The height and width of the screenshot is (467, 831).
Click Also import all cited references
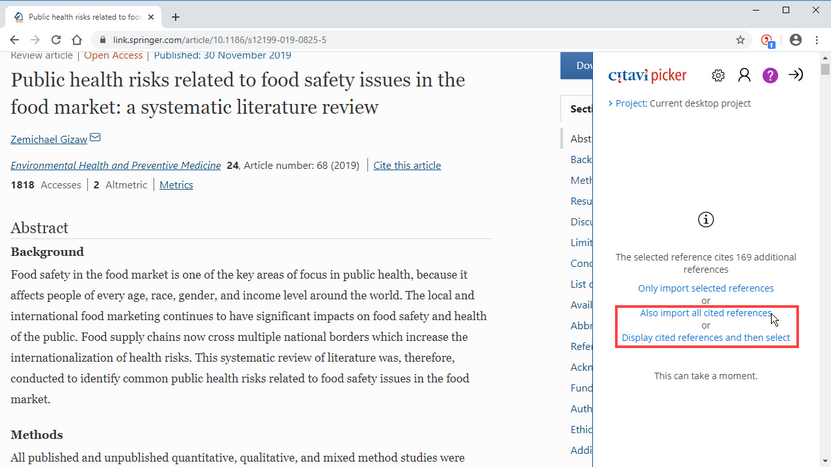(x=705, y=313)
